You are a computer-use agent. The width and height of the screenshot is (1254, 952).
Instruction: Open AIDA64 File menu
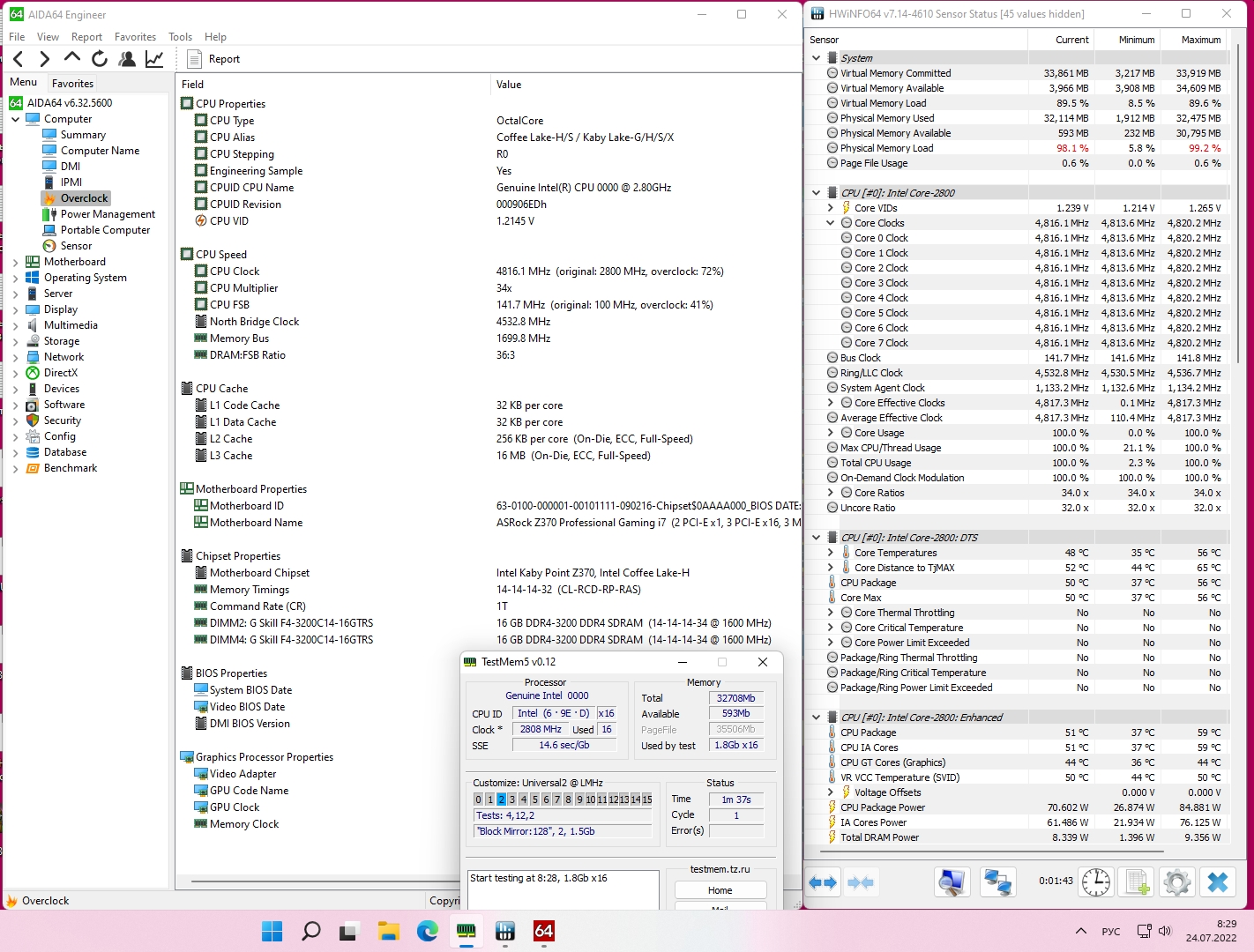point(17,37)
